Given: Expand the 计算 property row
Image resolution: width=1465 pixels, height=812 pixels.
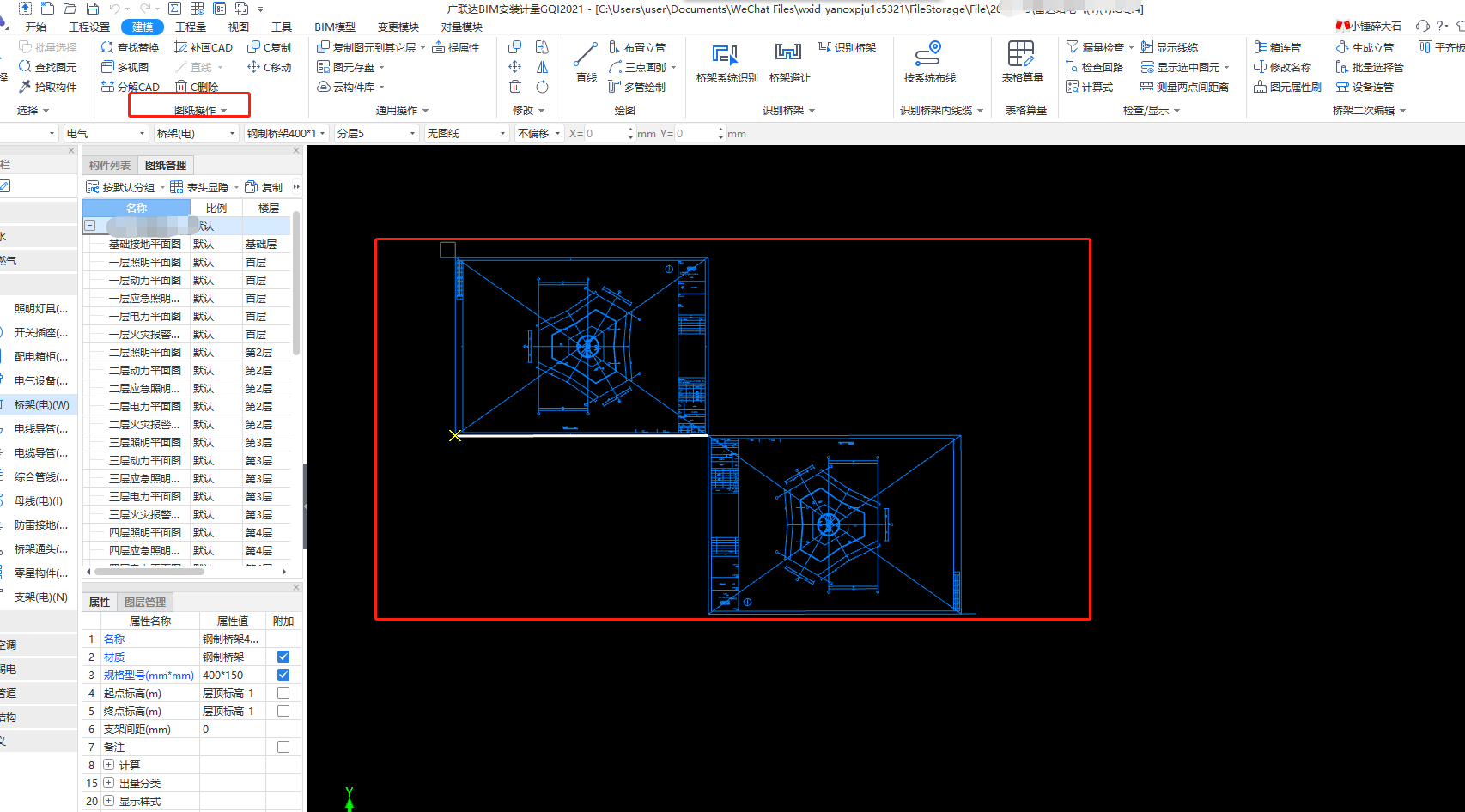Looking at the screenshot, I should tap(108, 765).
